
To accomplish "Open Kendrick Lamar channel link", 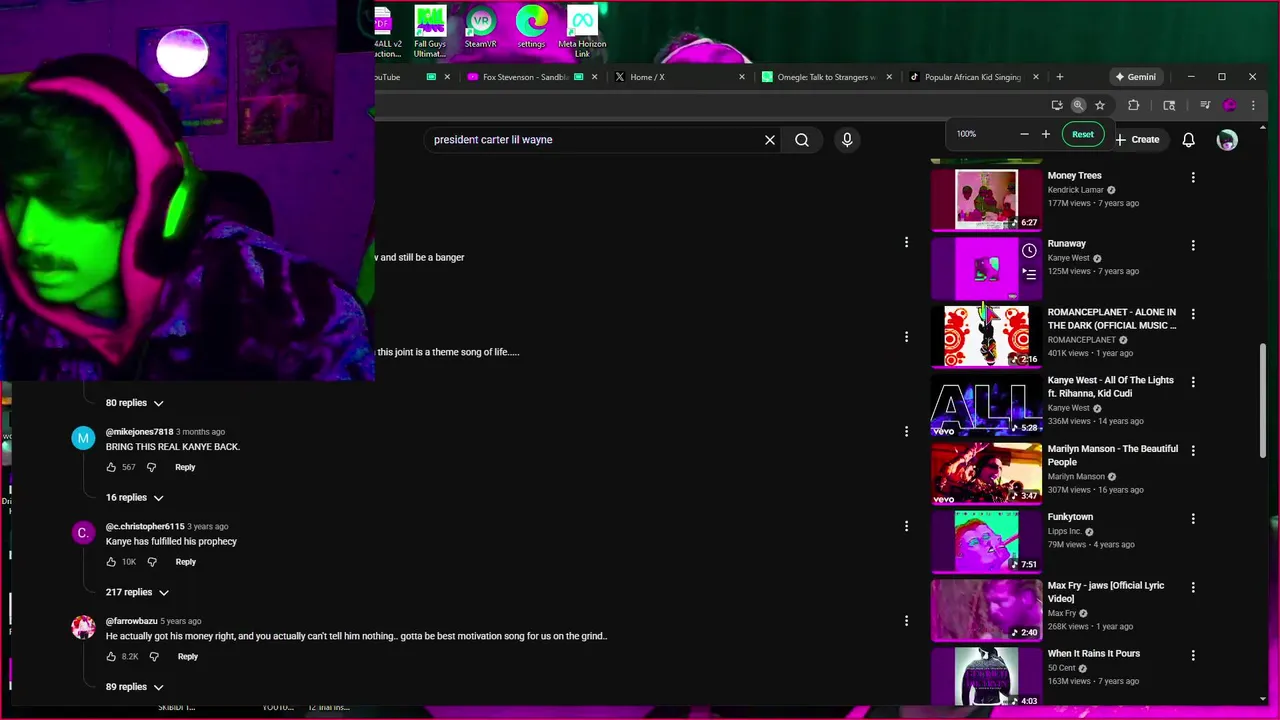I will (x=1074, y=190).
